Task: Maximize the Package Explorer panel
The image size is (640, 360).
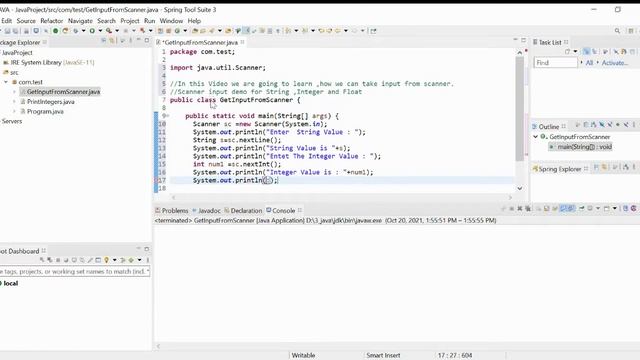Action: pyautogui.click(x=147, y=40)
